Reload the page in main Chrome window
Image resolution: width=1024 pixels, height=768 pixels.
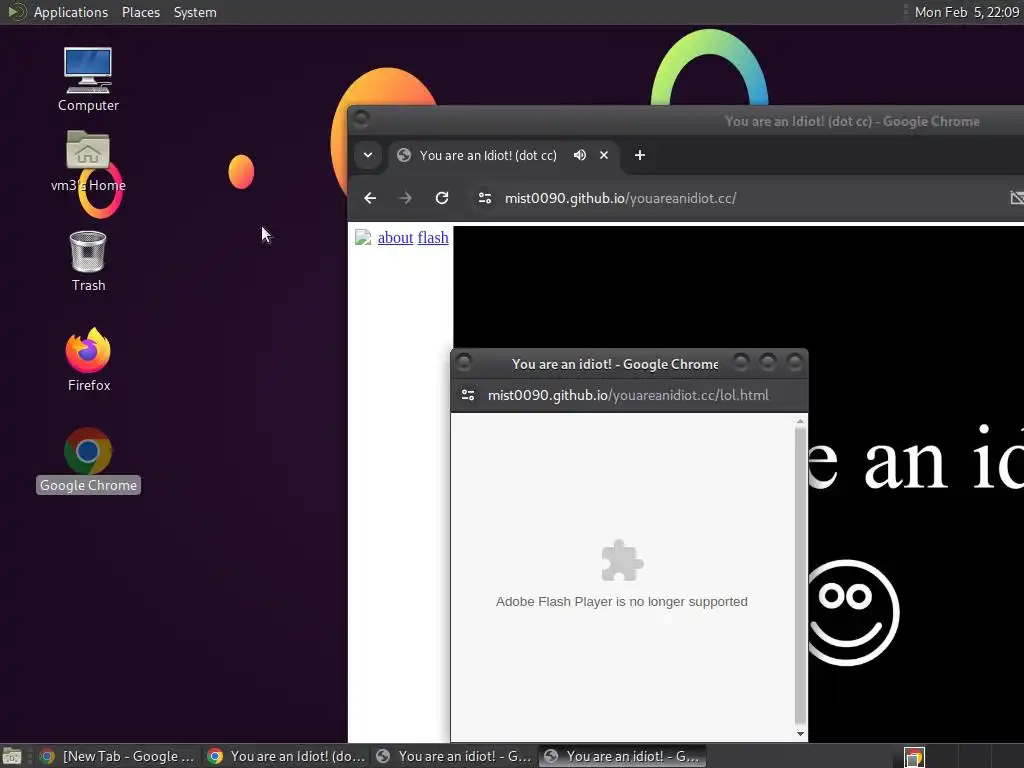(x=442, y=198)
